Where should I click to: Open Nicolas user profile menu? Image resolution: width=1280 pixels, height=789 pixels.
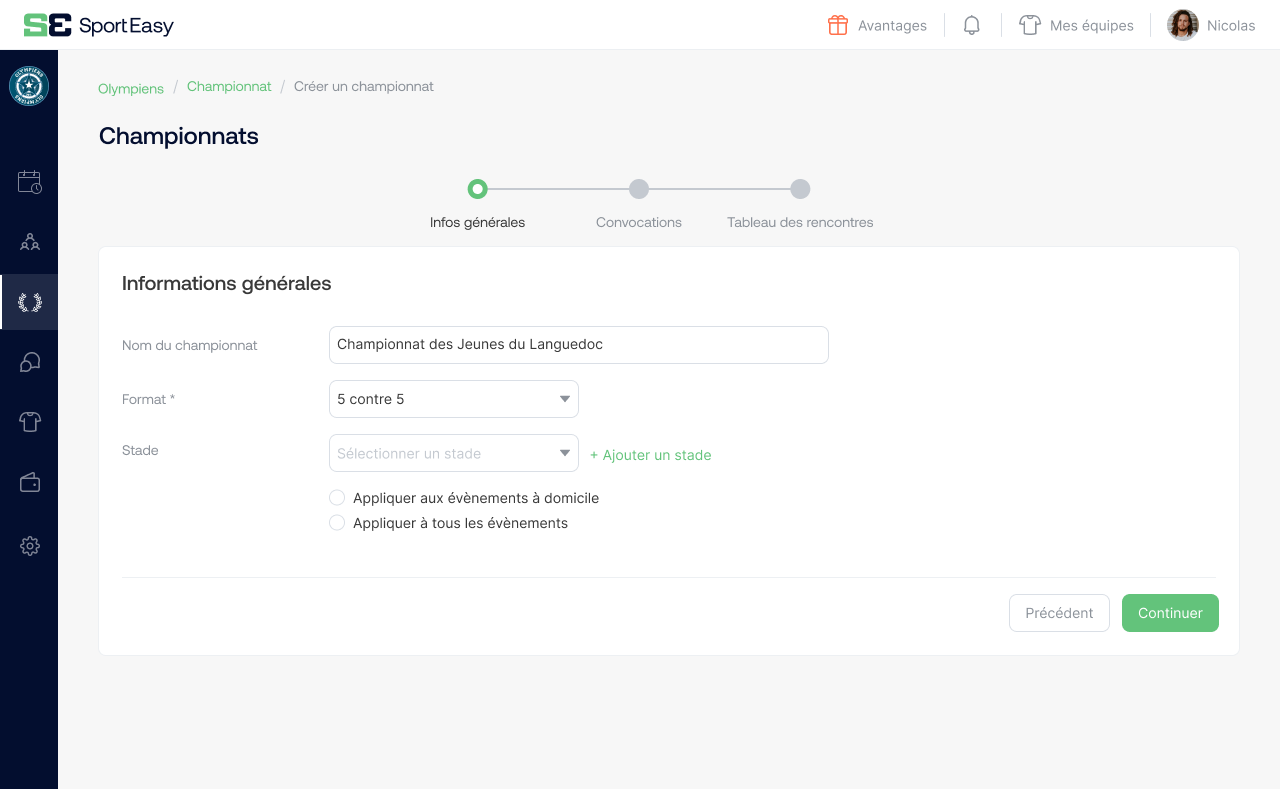coord(1211,26)
